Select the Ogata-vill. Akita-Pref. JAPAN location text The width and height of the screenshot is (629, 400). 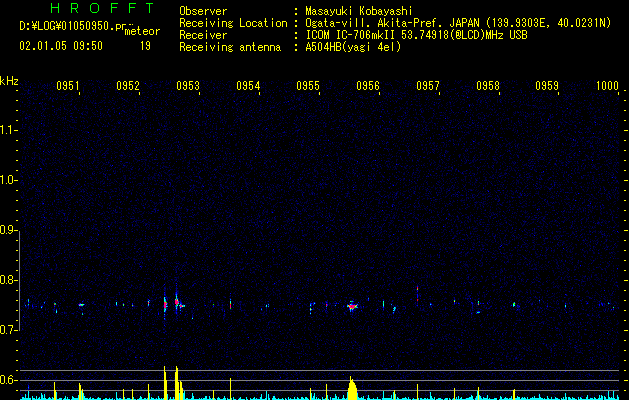pos(458,24)
